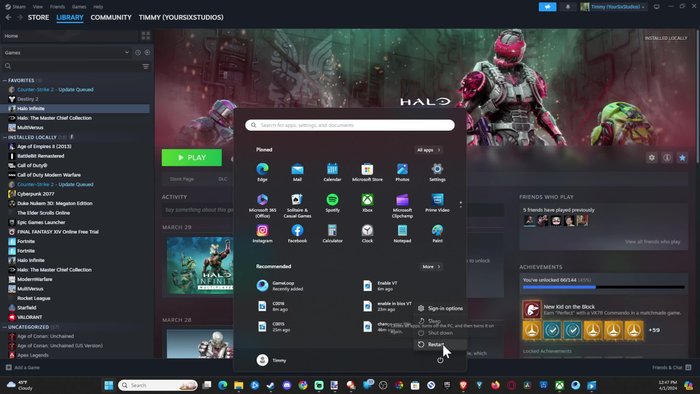Image resolution: width=700 pixels, height=394 pixels.
Task: Open Timmy user account in Start menu
Action: pyautogui.click(x=271, y=360)
